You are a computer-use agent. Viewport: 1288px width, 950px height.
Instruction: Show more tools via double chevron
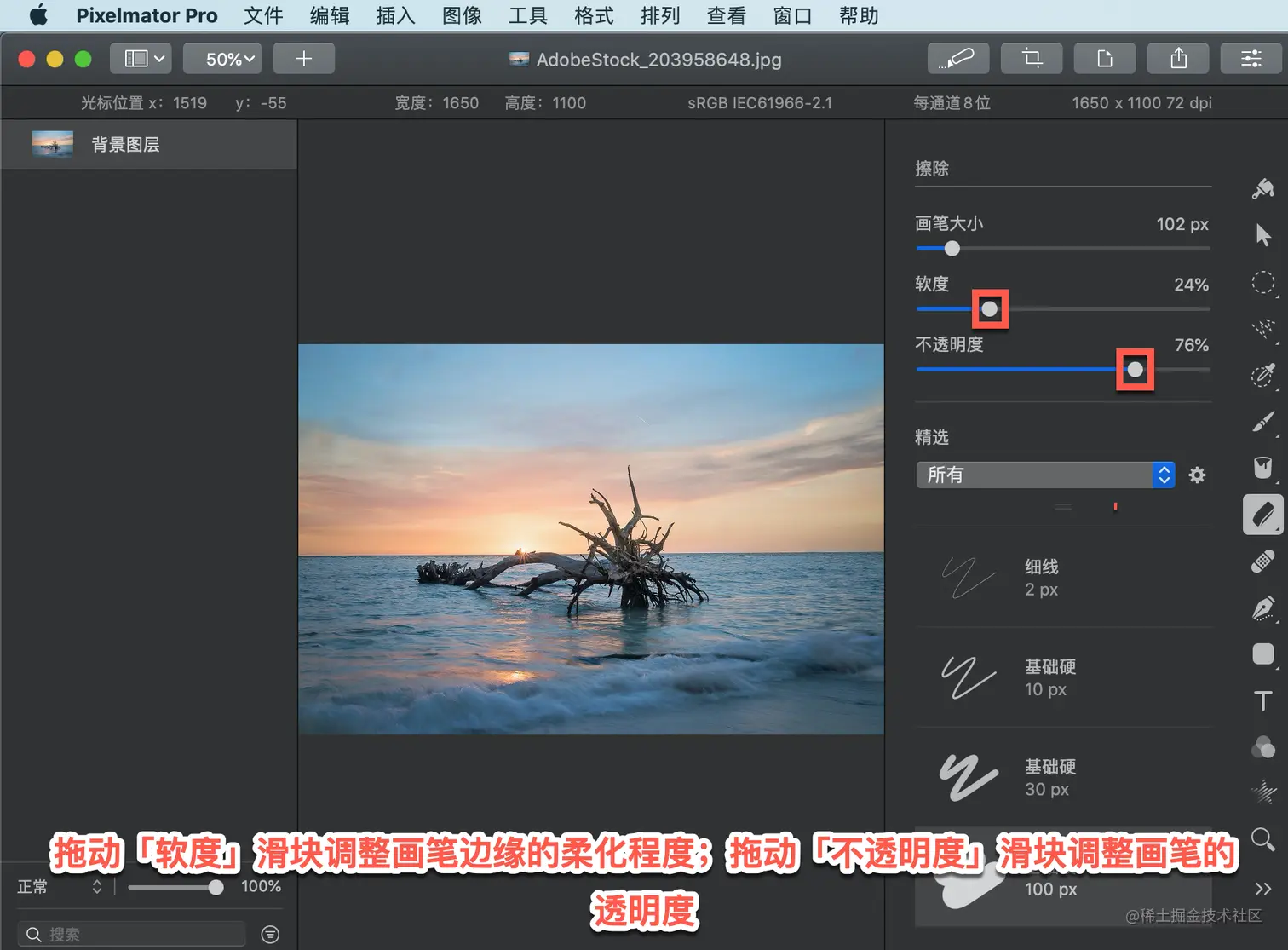tap(1263, 889)
